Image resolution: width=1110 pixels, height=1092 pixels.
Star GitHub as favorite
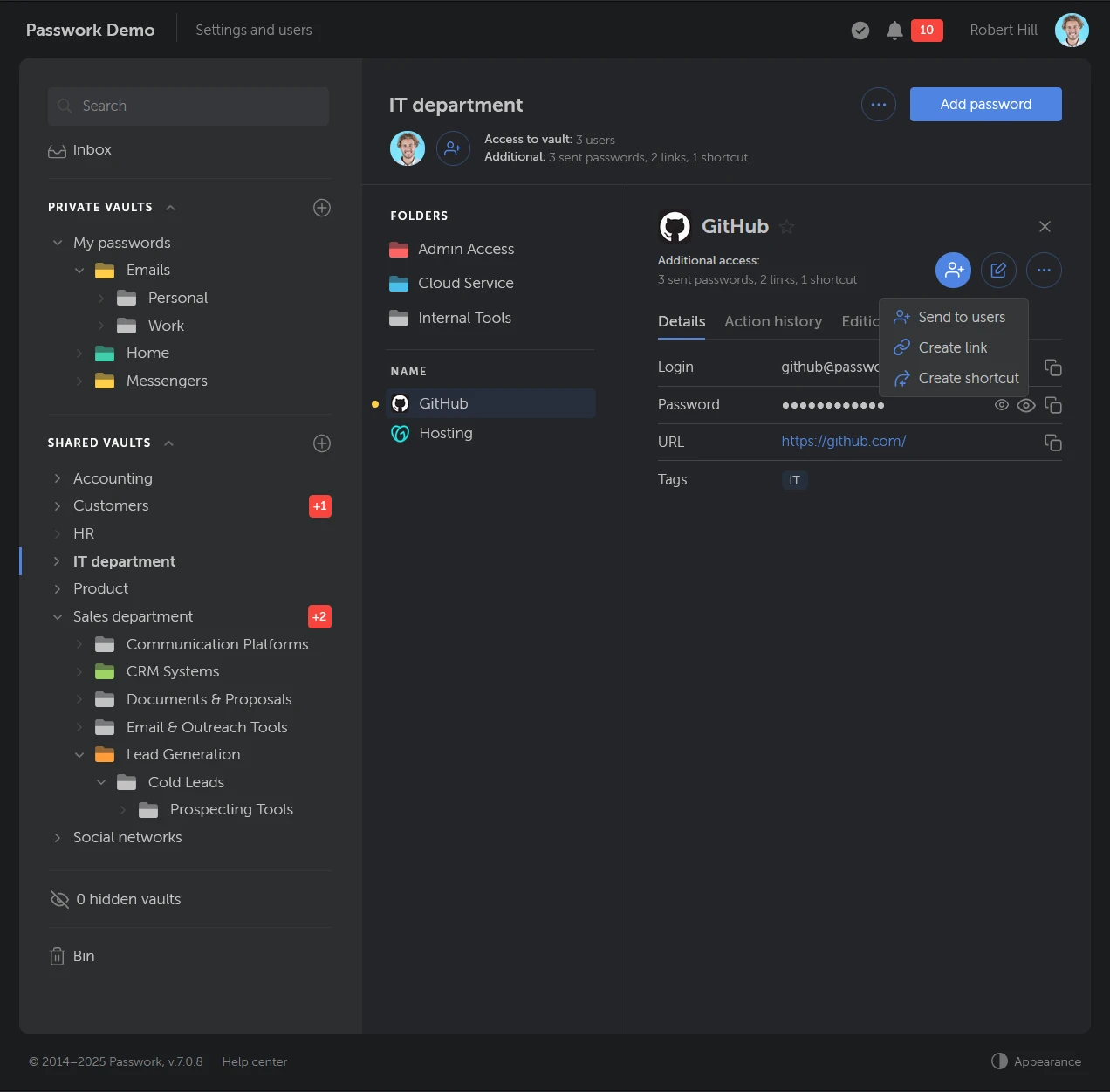click(786, 227)
